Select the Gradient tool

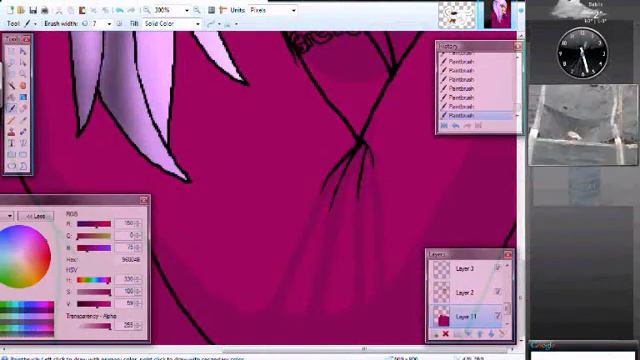pos(23,97)
